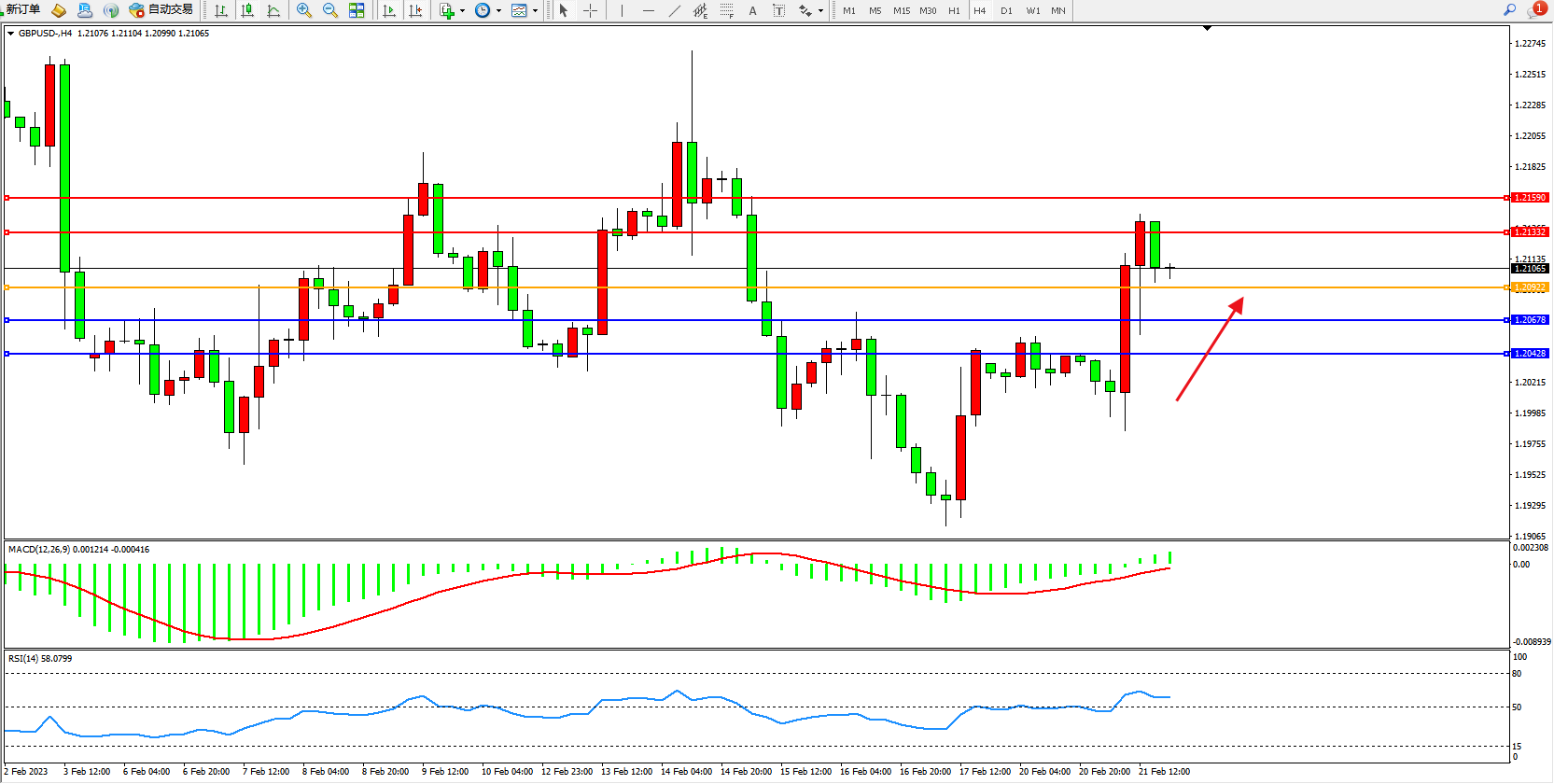The height and width of the screenshot is (784, 1554).
Task: Expand the indicators list dropdown arrow
Action: [x=462, y=11]
